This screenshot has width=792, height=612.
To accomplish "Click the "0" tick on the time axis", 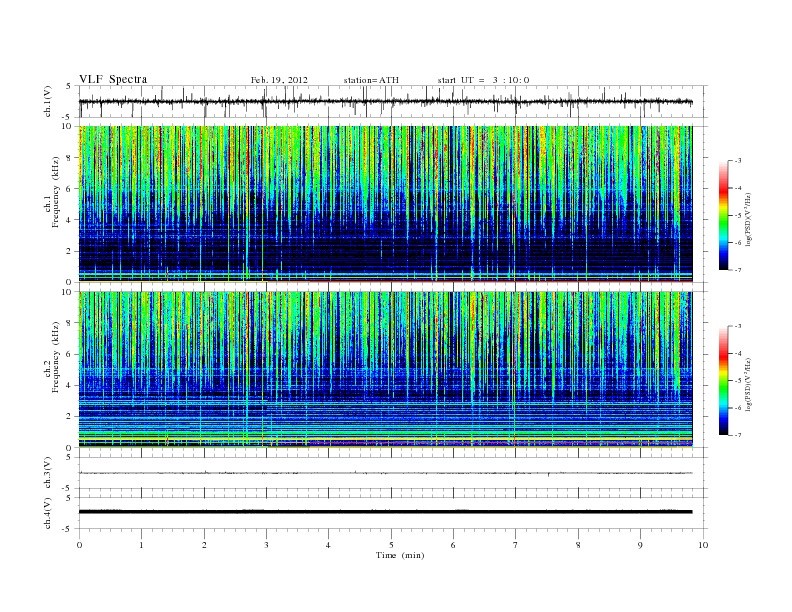I will [79, 545].
